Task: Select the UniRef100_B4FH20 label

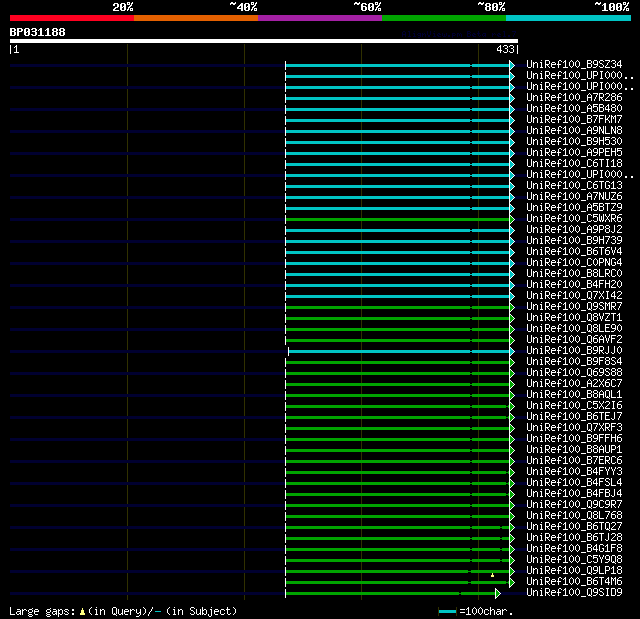Action: [x=574, y=285]
